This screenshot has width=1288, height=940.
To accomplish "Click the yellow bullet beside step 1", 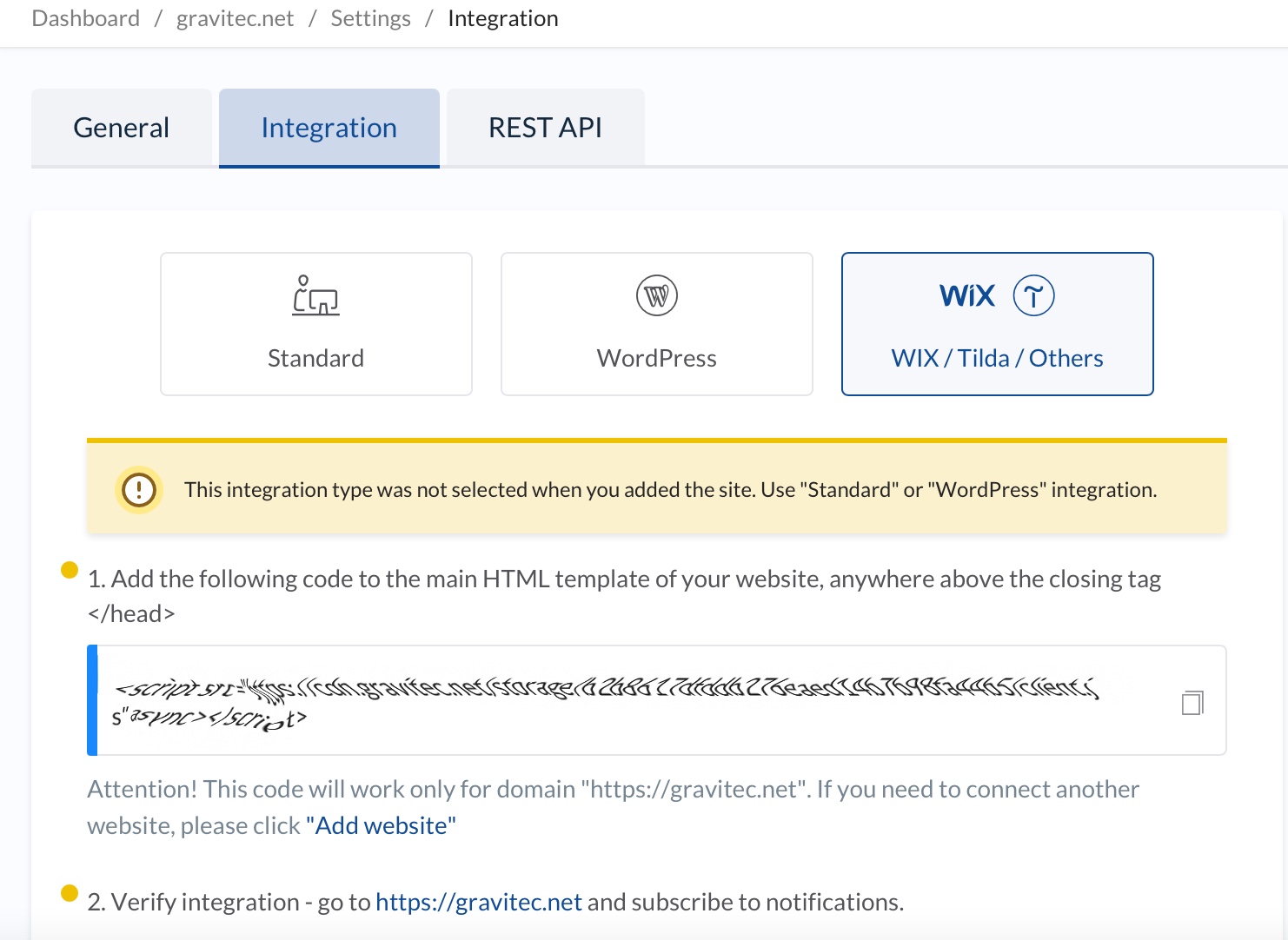I will pos(70,570).
